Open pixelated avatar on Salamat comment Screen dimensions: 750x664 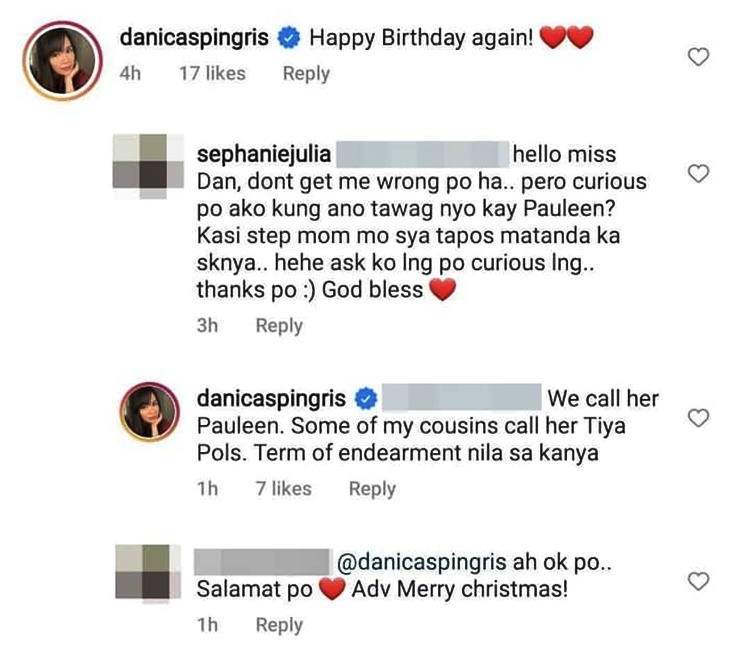pos(149,572)
